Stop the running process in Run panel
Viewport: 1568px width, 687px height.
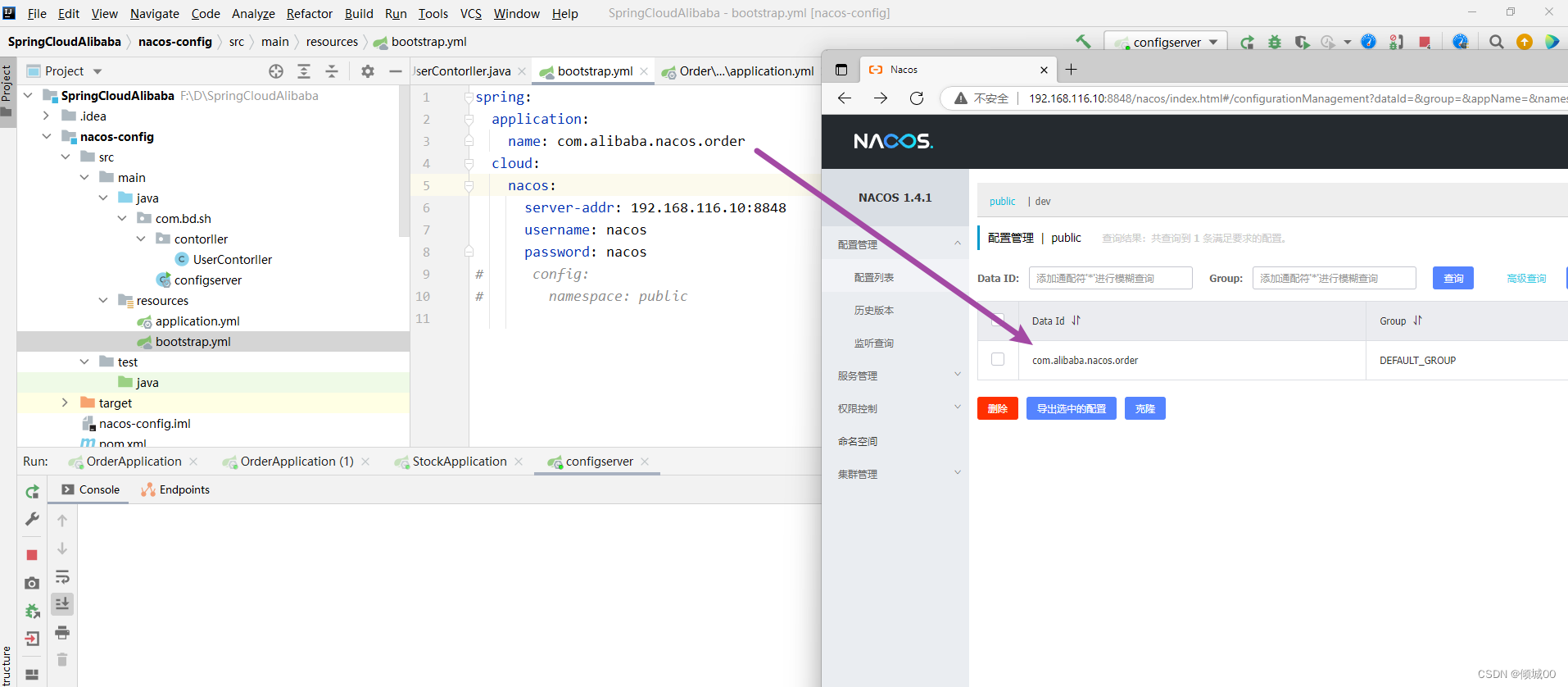(x=32, y=555)
